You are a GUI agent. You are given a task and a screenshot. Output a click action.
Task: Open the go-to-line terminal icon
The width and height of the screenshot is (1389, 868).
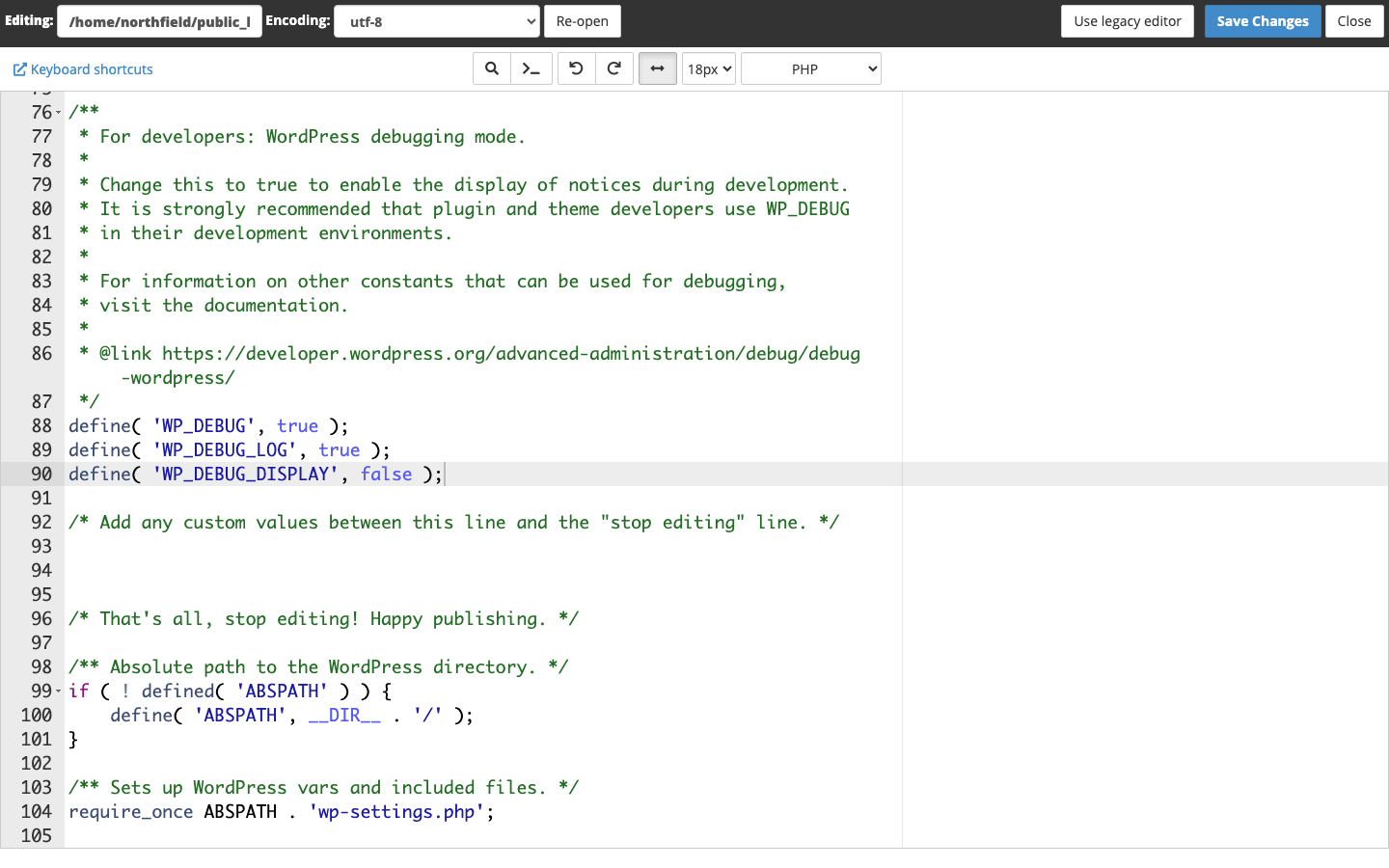[x=531, y=68]
